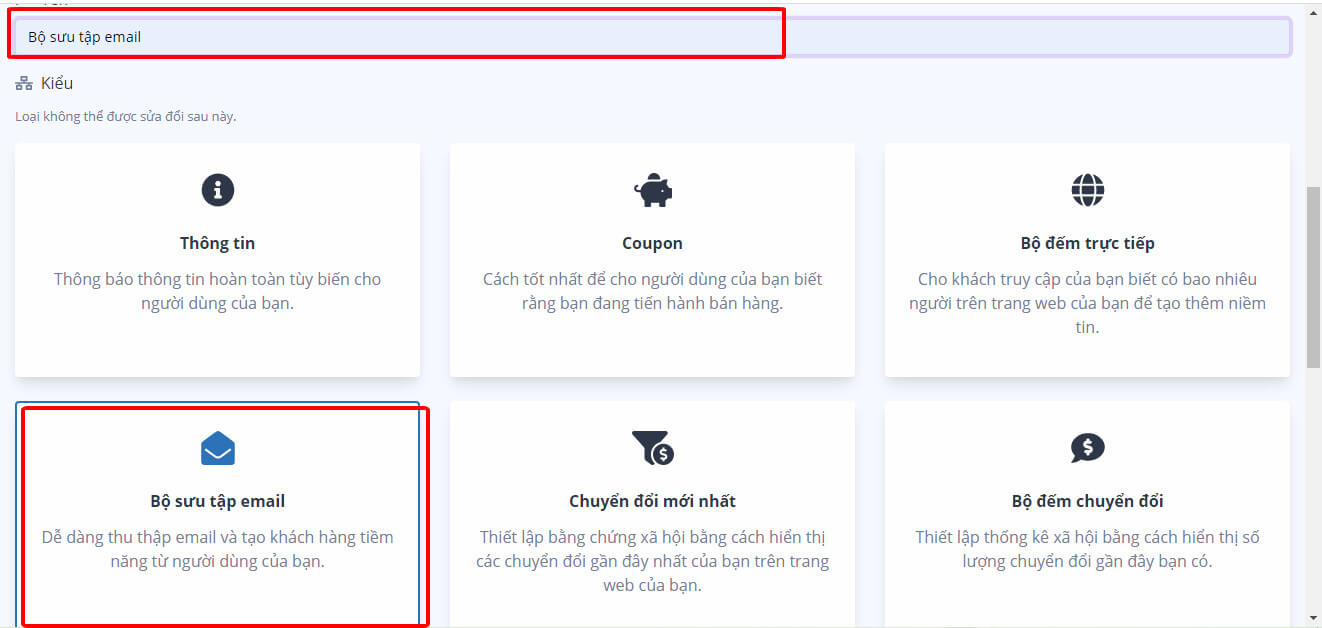
Task: Click the scrollbar up arrow
Action: point(1313,10)
